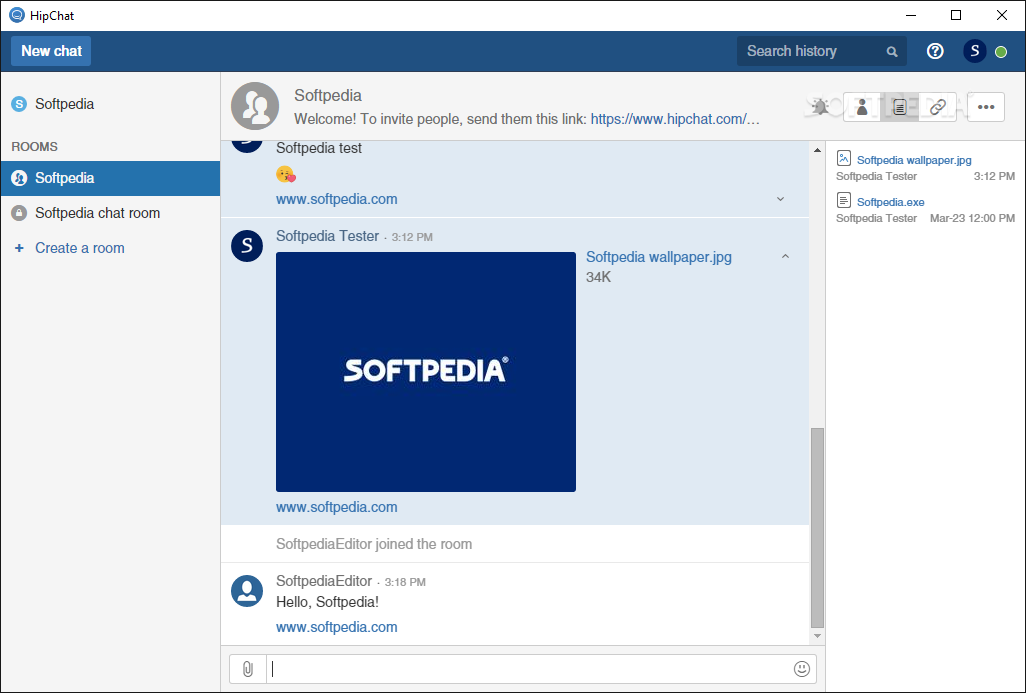The height and width of the screenshot is (693, 1026).
Task: Click the New chat button
Action: coord(51,51)
